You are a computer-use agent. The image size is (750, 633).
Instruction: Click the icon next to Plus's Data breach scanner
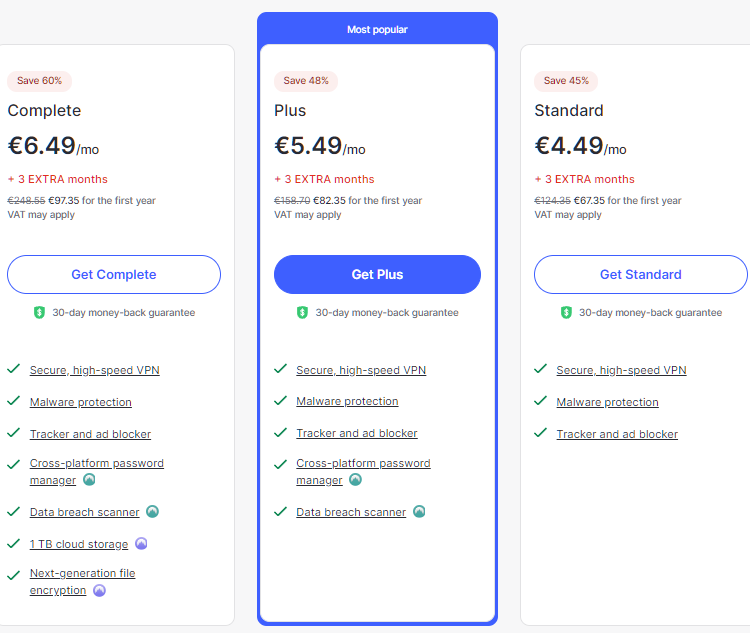419,511
